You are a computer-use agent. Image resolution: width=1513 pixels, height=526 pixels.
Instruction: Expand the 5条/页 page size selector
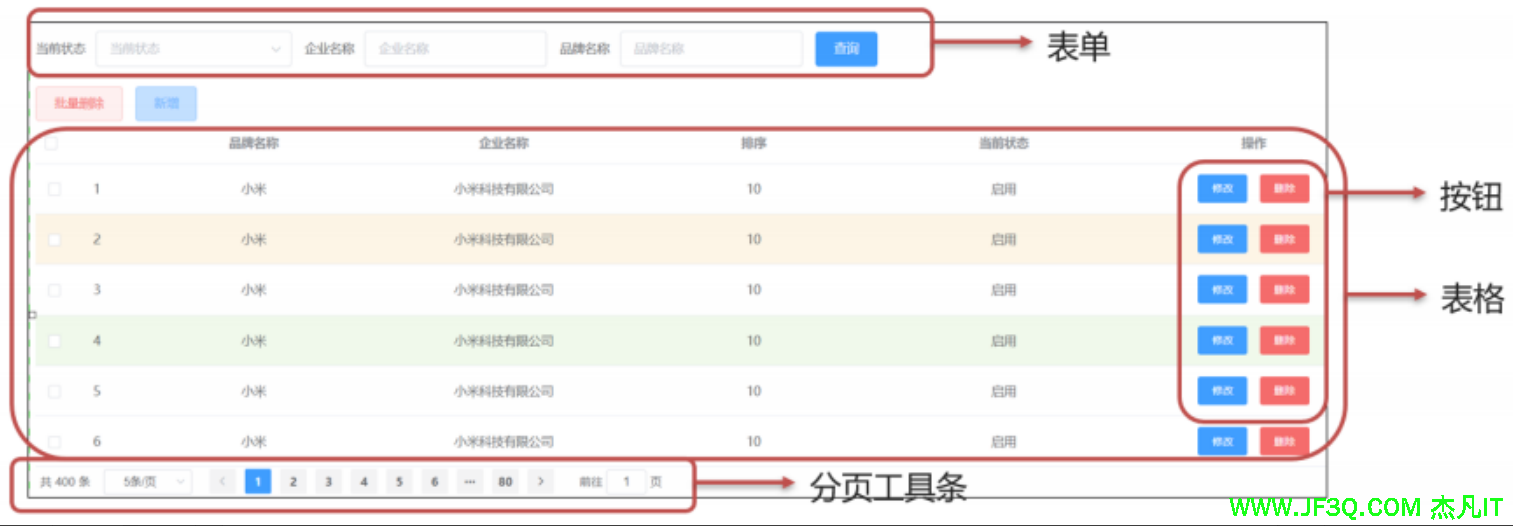(147, 482)
